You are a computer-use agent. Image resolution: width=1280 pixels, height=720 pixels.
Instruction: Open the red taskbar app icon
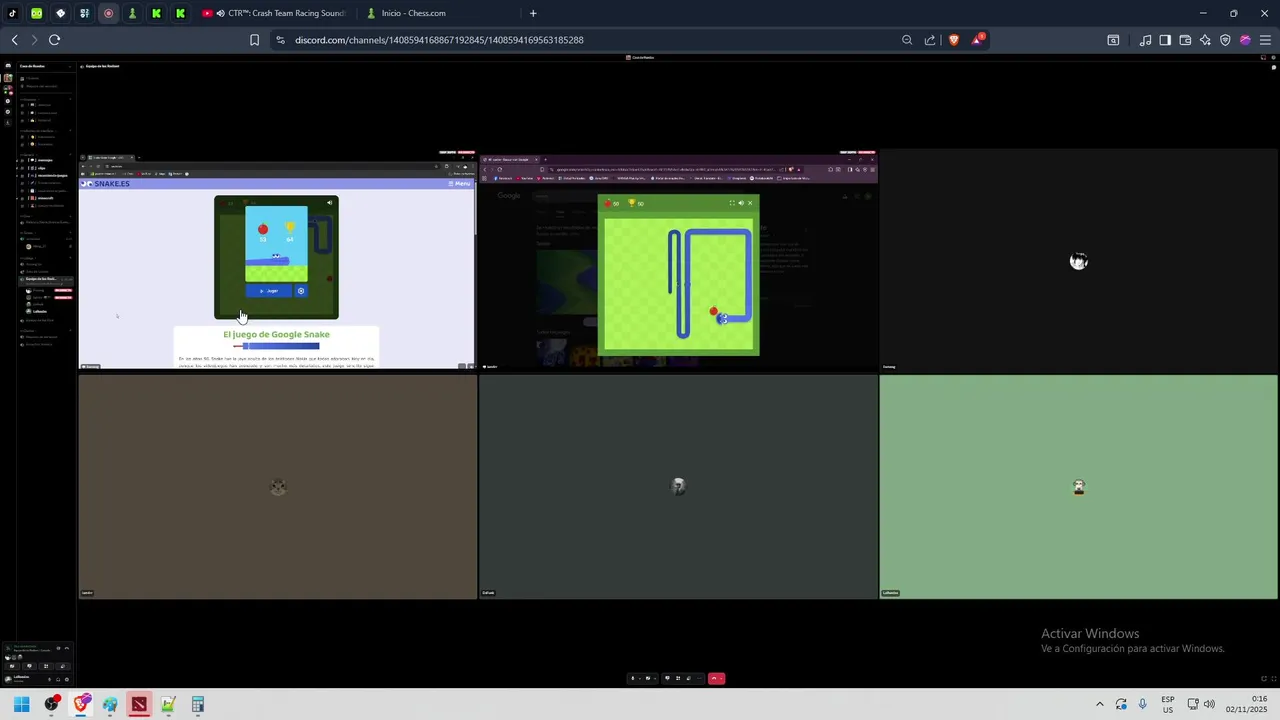point(139,705)
